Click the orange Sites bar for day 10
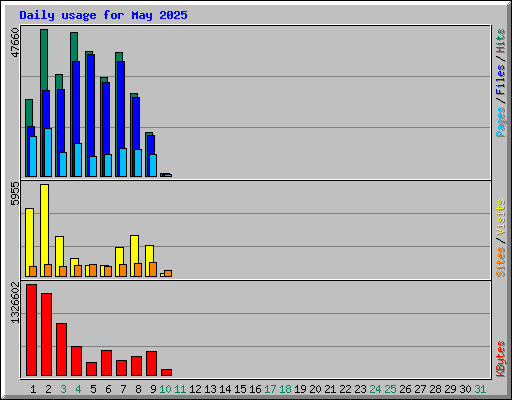 (x=168, y=273)
